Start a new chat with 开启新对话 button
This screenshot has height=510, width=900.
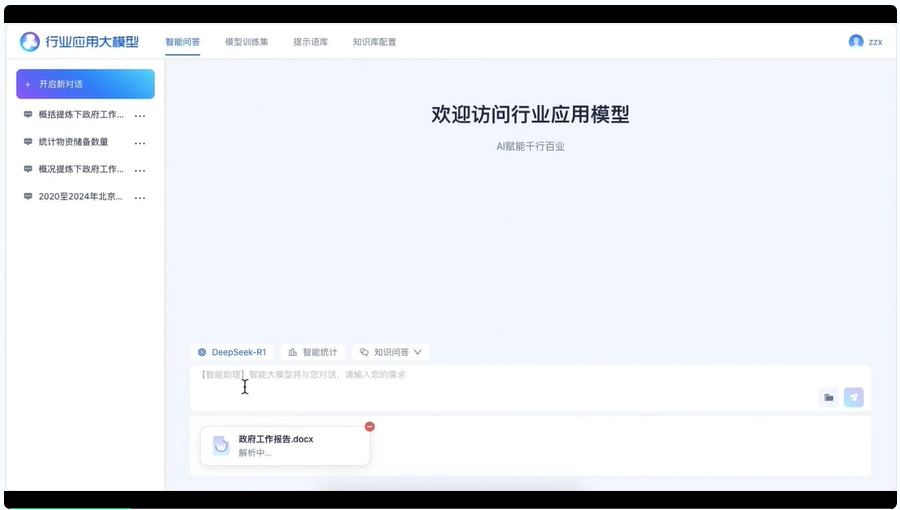point(85,84)
